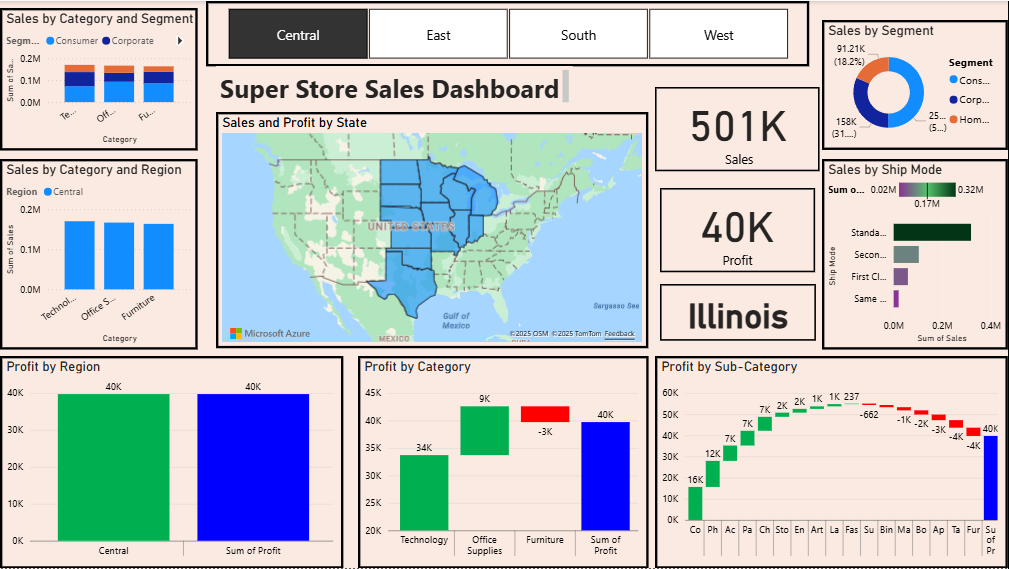Select the Standard Class sales bar

[931, 232]
